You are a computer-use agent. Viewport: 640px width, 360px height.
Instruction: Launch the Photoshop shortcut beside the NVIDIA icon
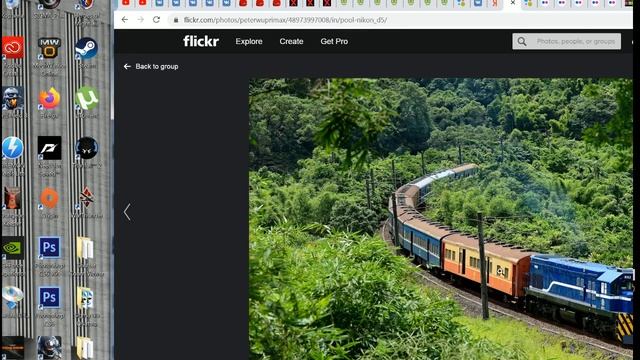click(49, 247)
